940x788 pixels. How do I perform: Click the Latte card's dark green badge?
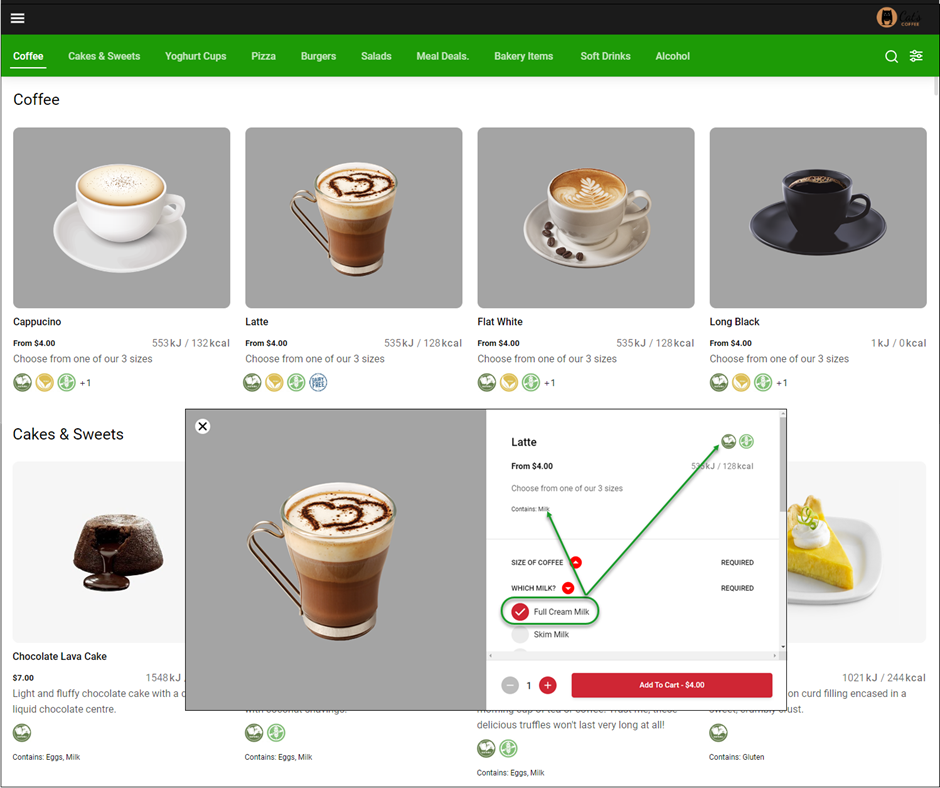pos(252,382)
